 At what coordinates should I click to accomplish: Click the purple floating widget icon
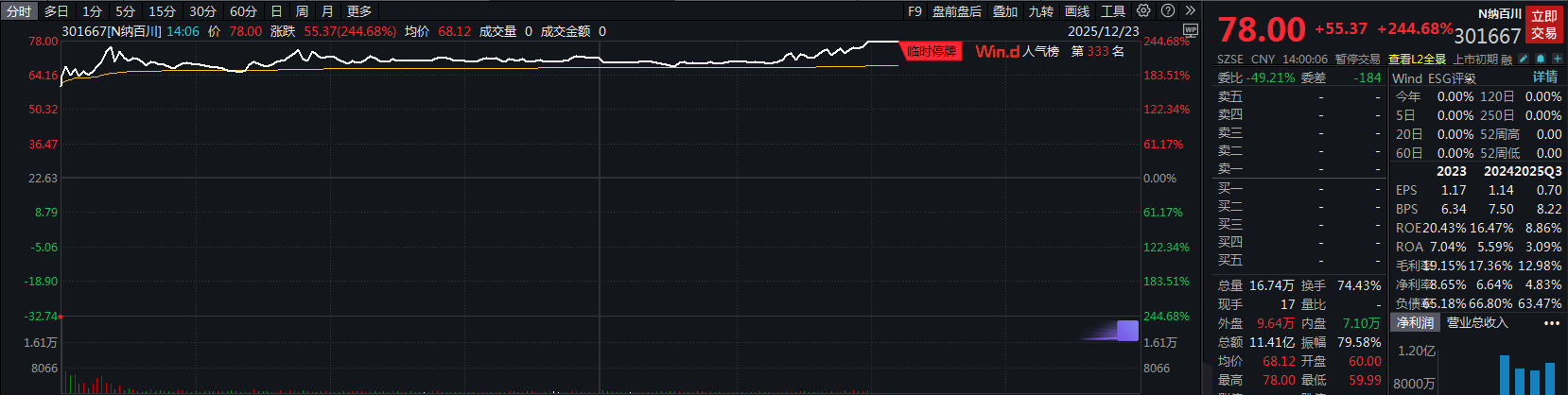[1126, 330]
